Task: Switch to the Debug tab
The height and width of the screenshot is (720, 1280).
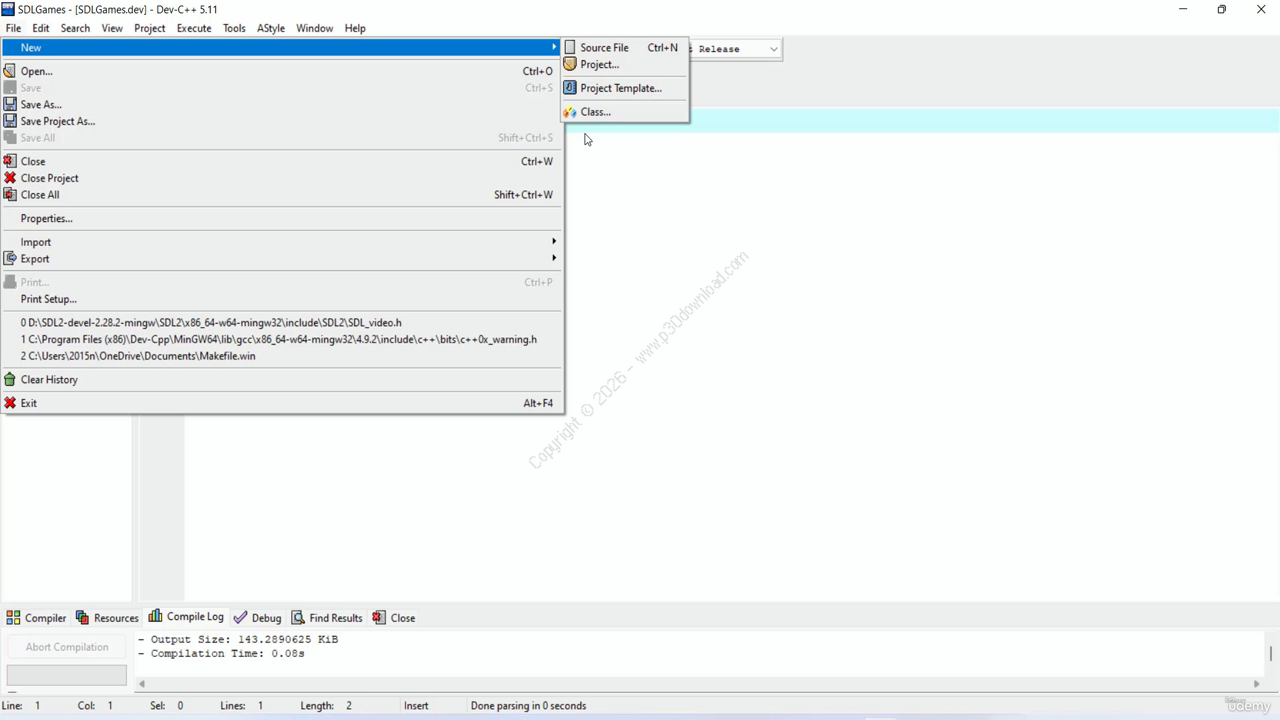Action: (258, 617)
